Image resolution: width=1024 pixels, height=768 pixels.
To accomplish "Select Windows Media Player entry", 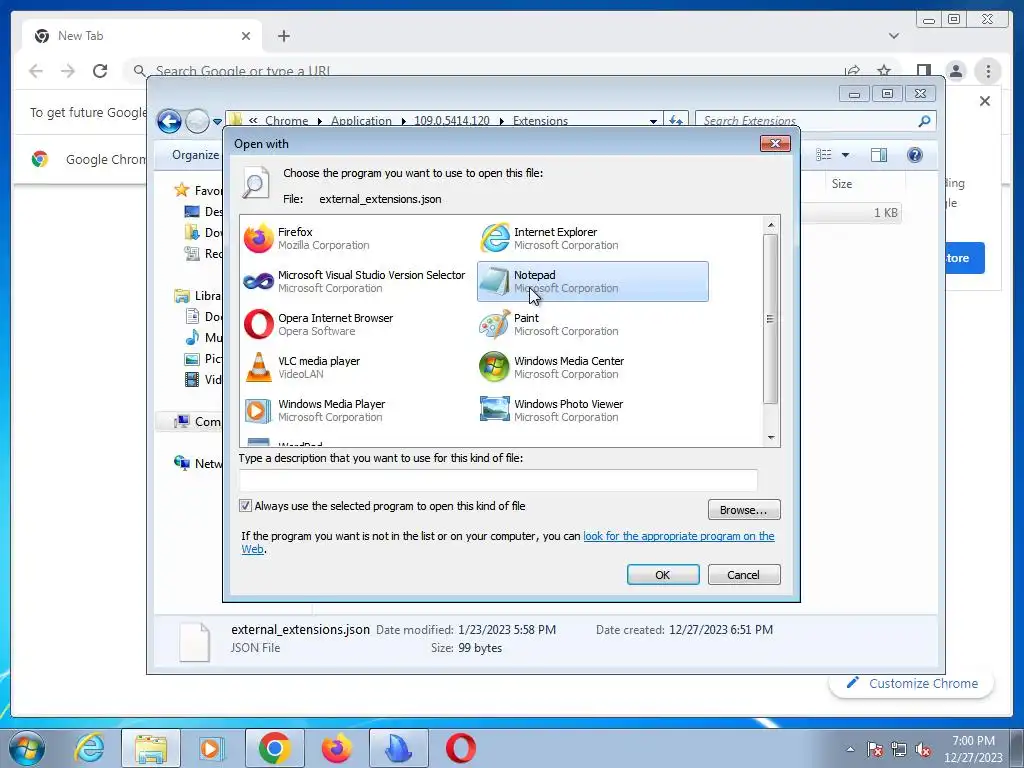I will point(356,411).
